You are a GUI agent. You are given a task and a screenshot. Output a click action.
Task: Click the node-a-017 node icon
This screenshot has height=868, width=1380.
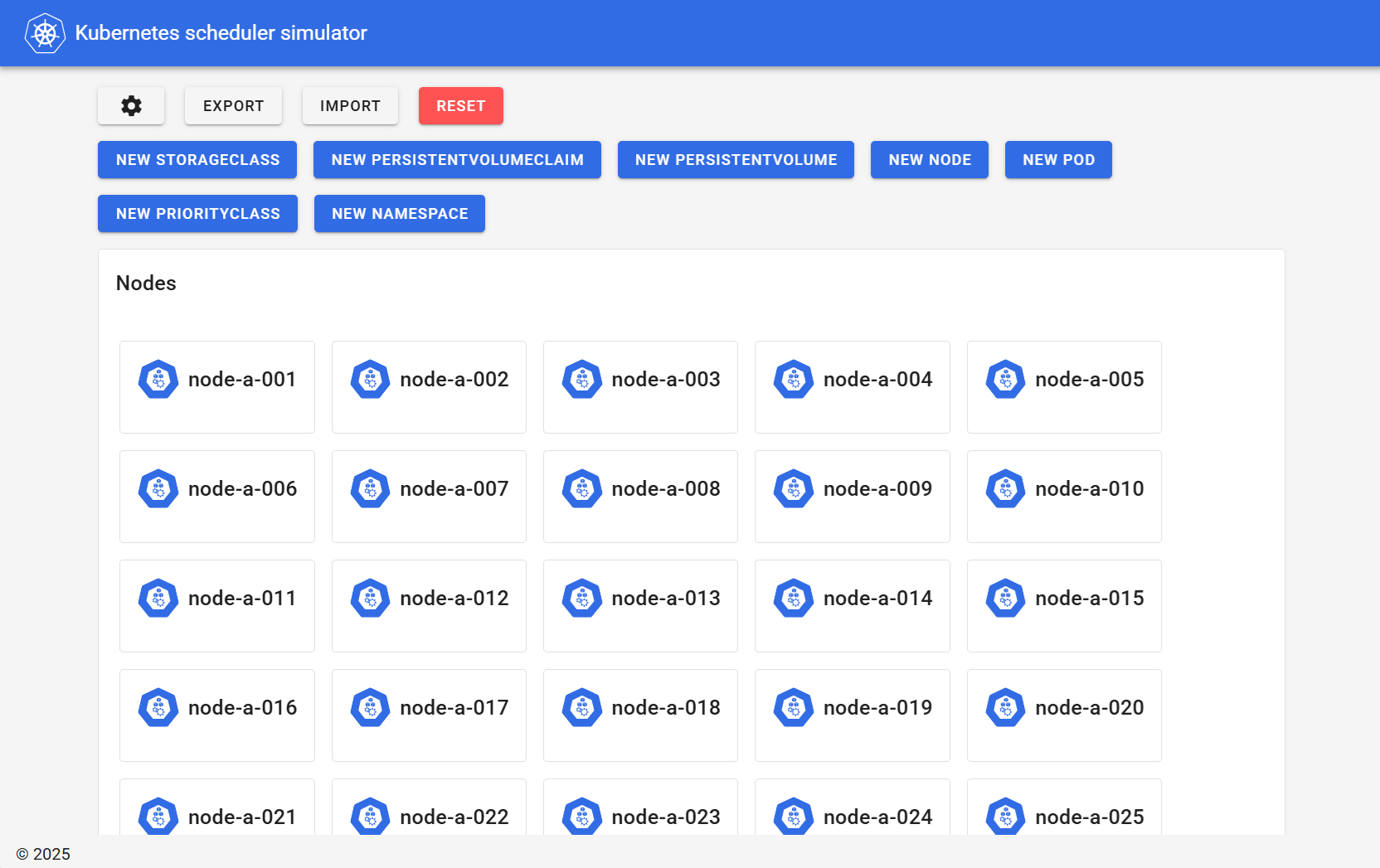click(x=370, y=708)
